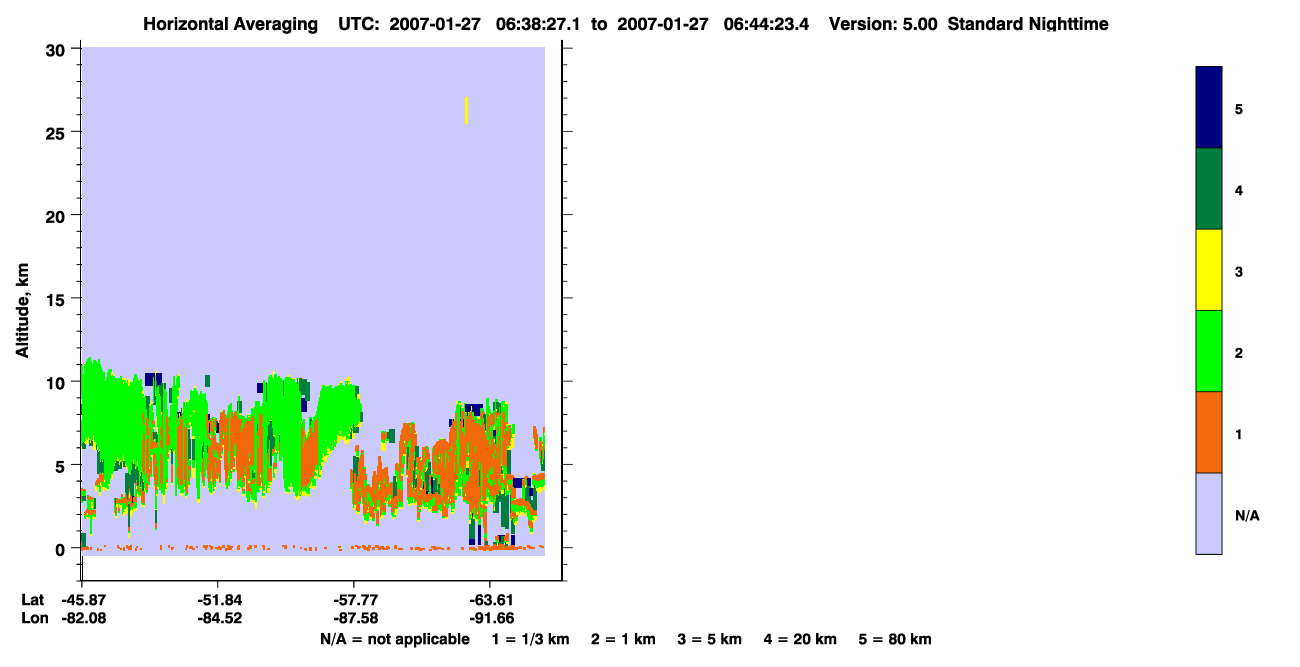This screenshot has width=1300, height=667.
Task: Click the 30 altitude tick label
Action: tap(56, 49)
